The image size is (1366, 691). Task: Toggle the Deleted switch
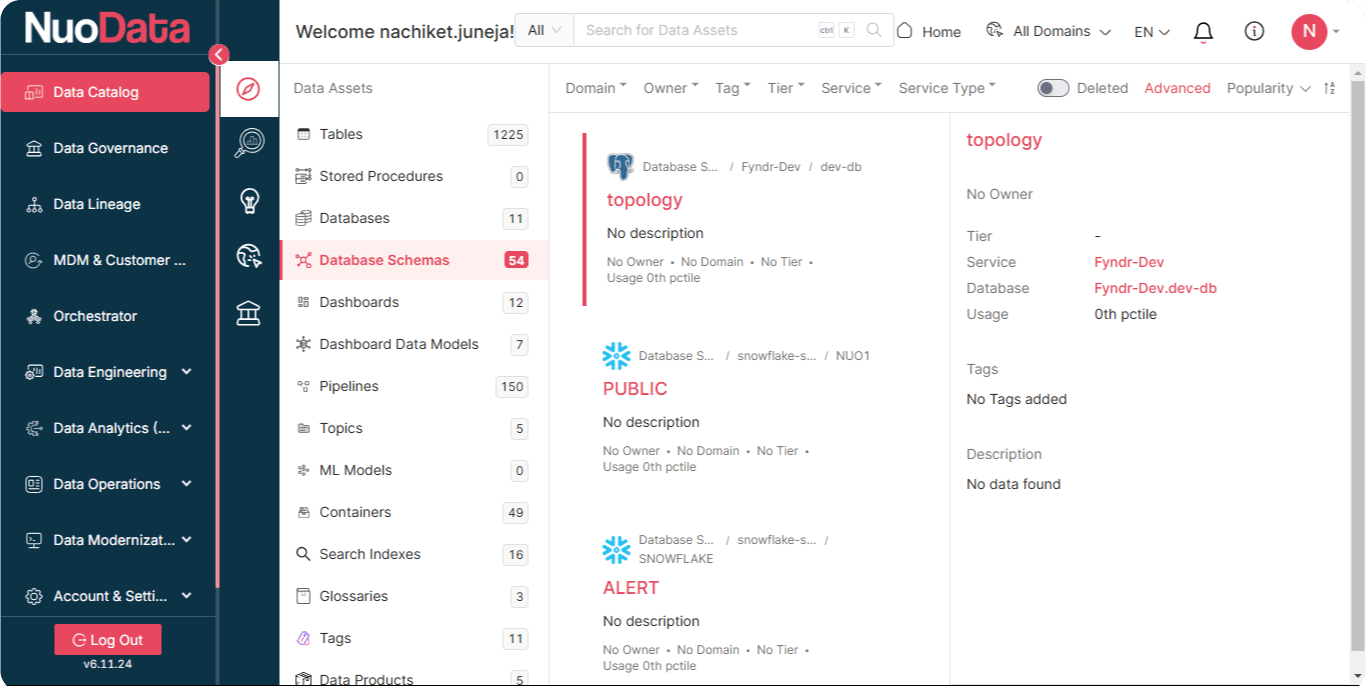tap(1053, 88)
